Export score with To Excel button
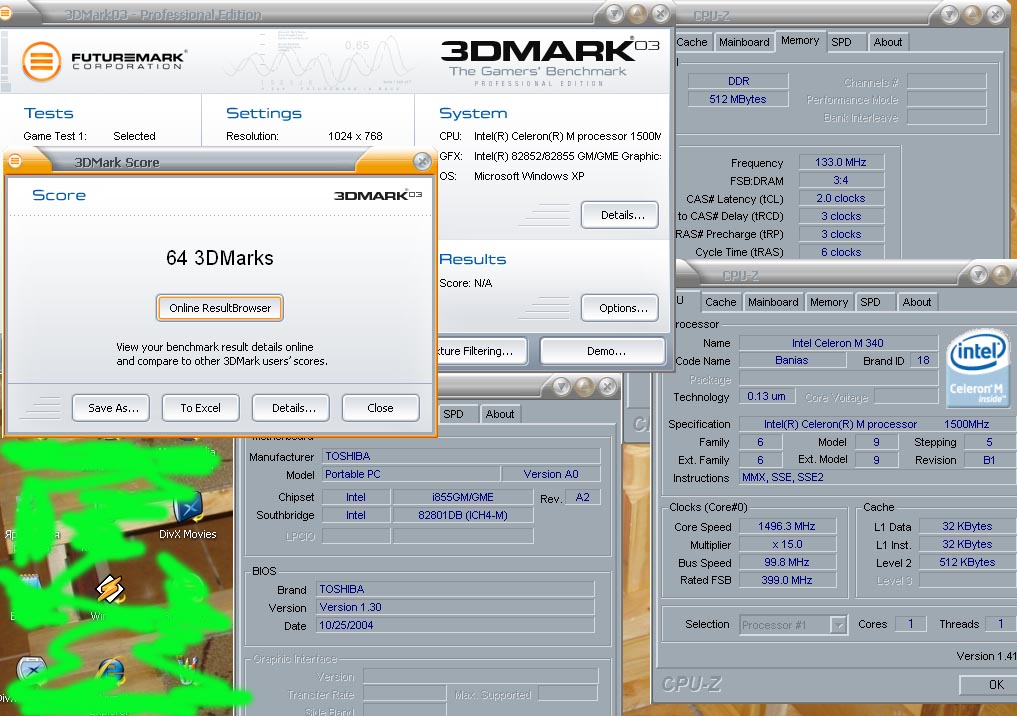This screenshot has height=716, width=1017. pyautogui.click(x=200, y=408)
